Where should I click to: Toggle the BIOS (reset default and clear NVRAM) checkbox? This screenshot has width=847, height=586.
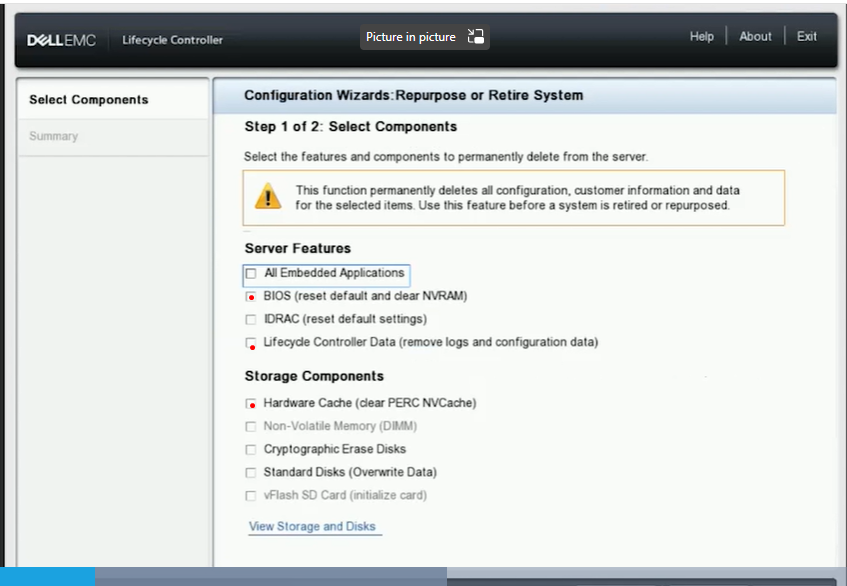coord(250,296)
